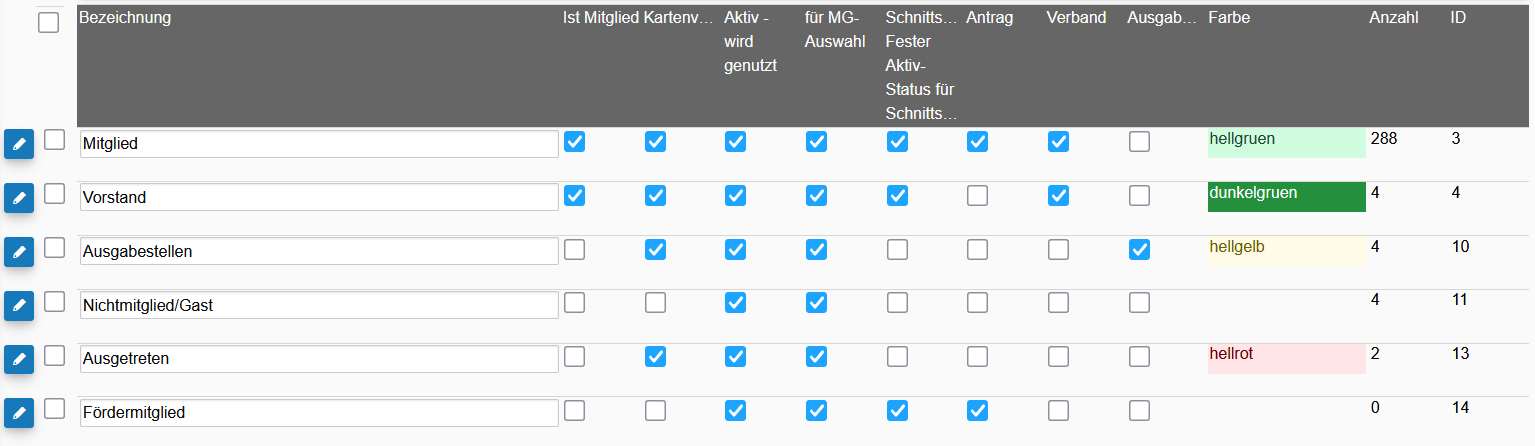Check the Verband box for Fördermitglied

pos(1058,410)
